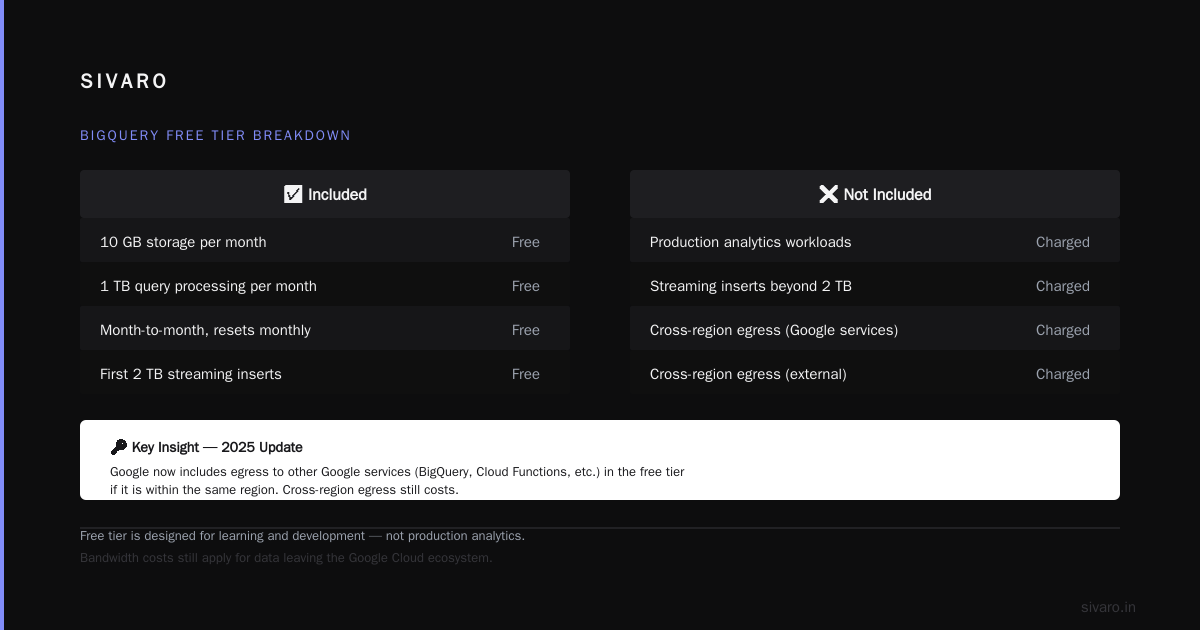
Task: Click Cross-region egress (Google services) row
Action: pos(875,330)
